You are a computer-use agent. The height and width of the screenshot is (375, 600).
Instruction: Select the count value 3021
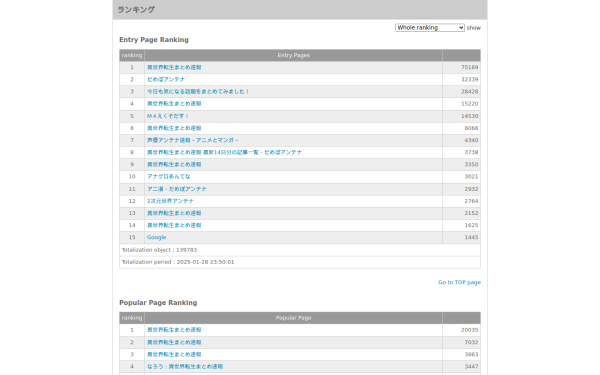pos(471,176)
